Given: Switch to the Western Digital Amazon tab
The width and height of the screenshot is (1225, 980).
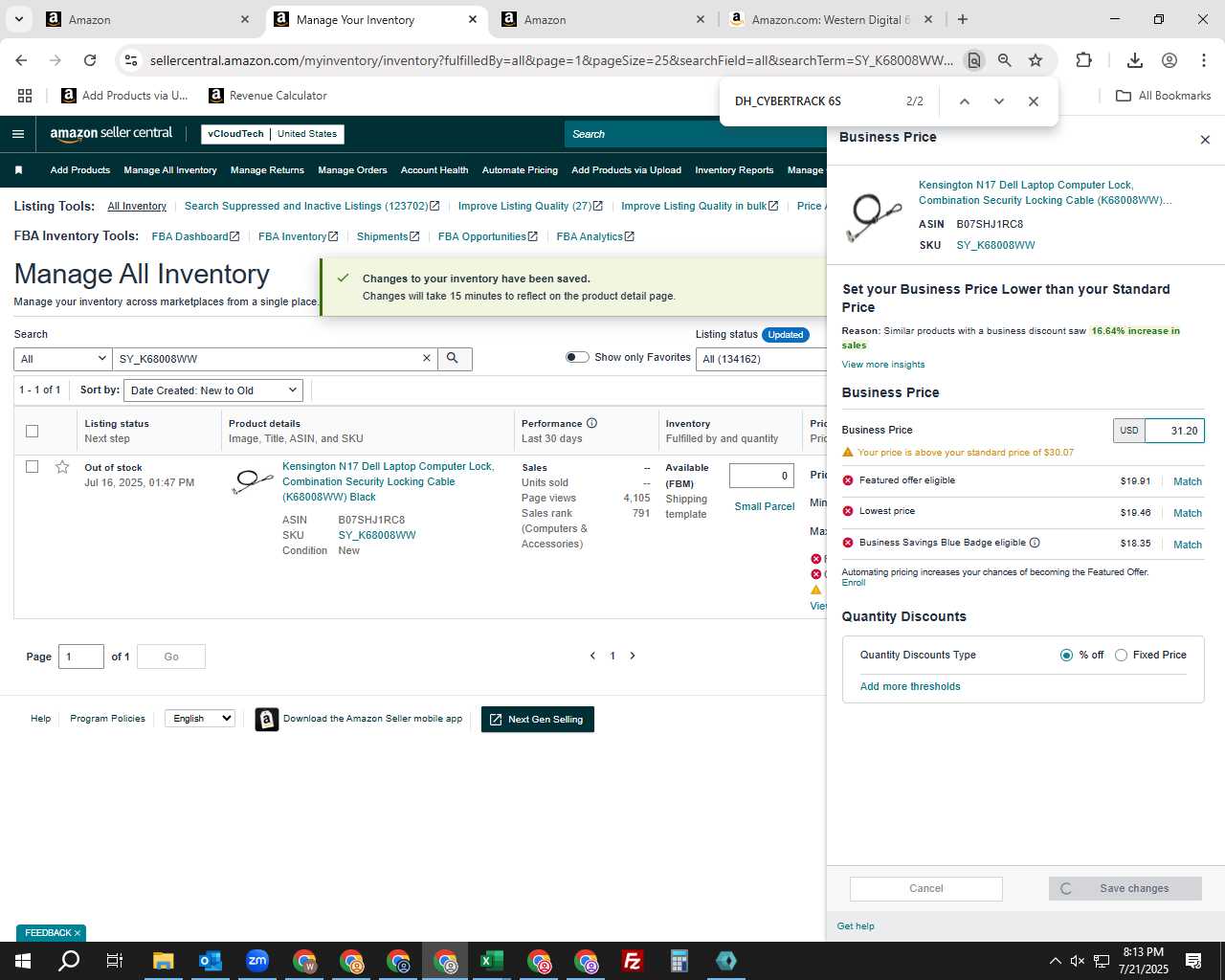Looking at the screenshot, I should click(x=831, y=19).
